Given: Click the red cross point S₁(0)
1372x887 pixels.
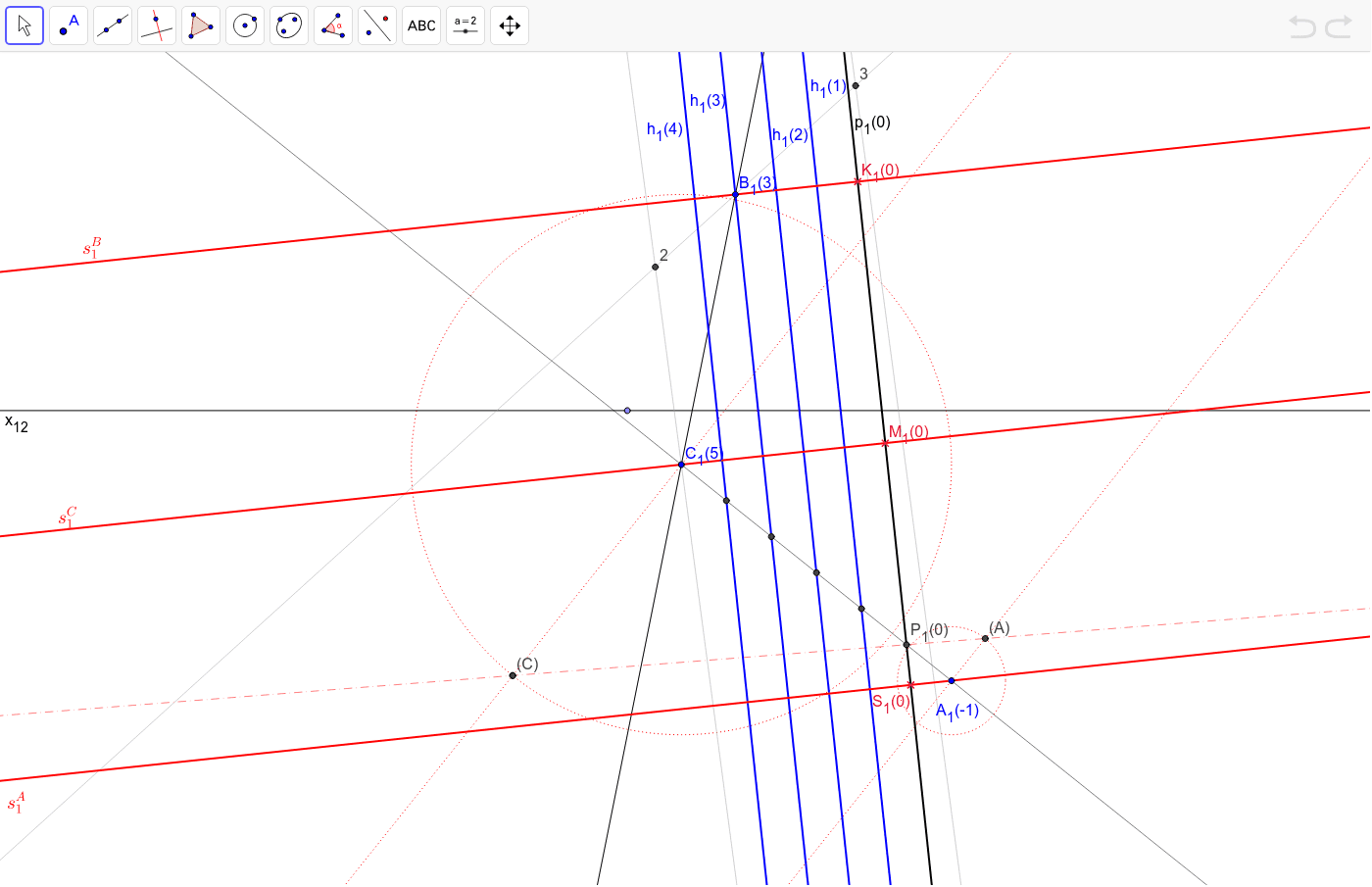Looking at the screenshot, I should [910, 684].
